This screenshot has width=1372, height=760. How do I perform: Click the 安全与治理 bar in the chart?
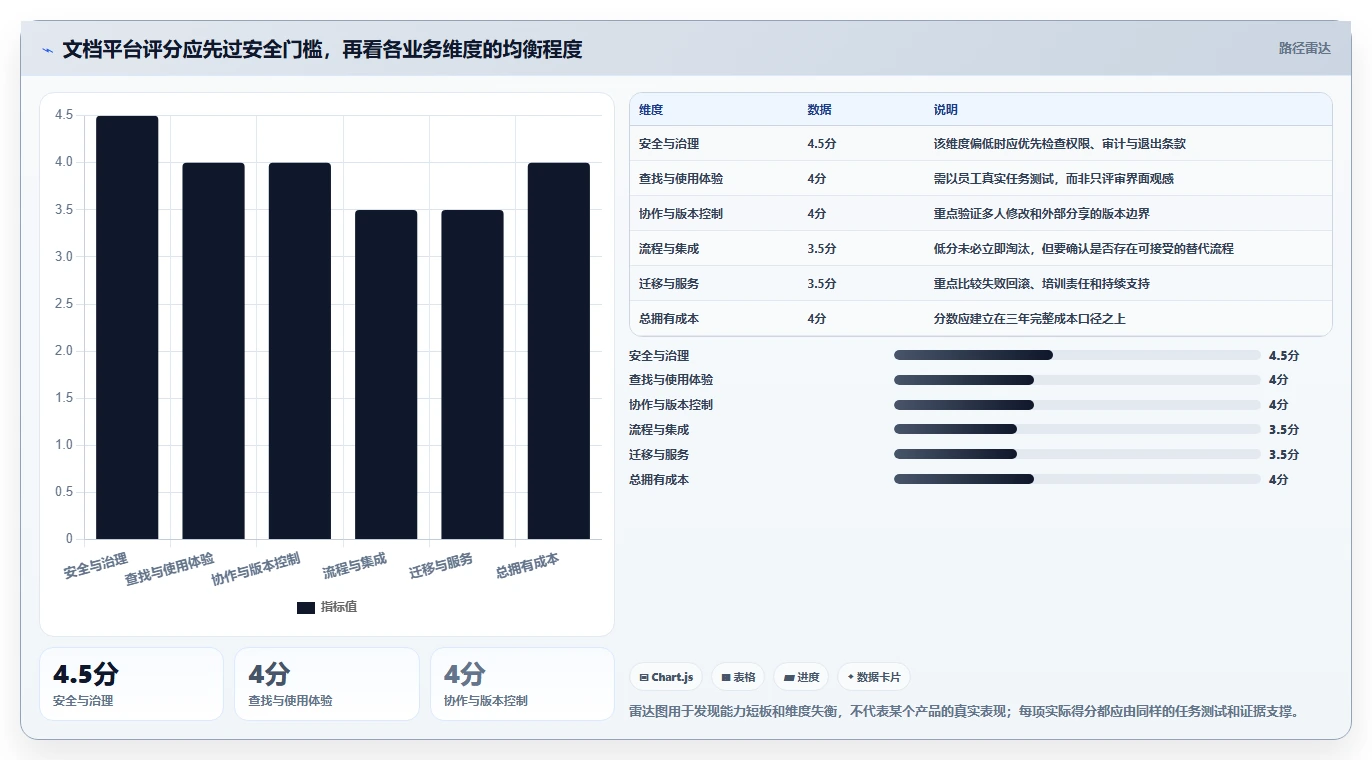[x=127, y=327]
